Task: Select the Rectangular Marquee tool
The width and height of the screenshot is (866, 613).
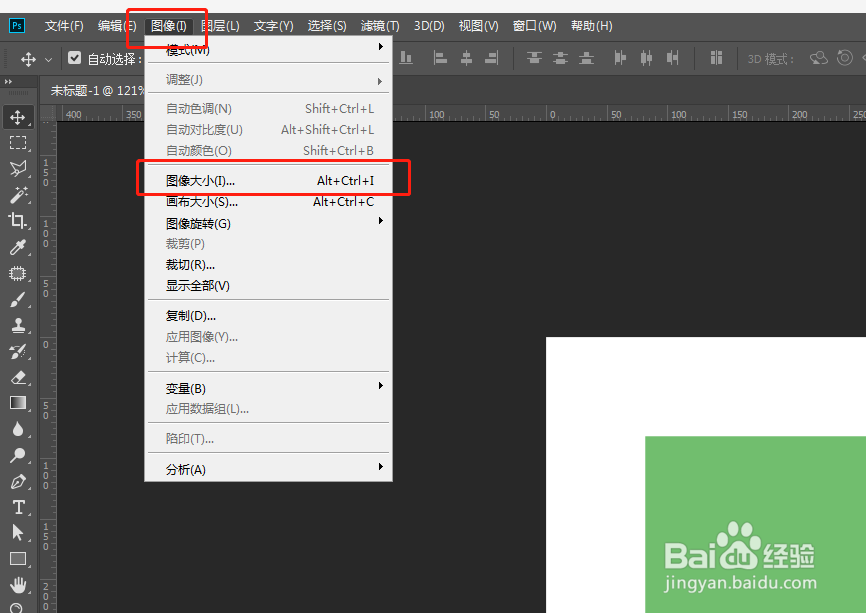Action: click(x=18, y=143)
